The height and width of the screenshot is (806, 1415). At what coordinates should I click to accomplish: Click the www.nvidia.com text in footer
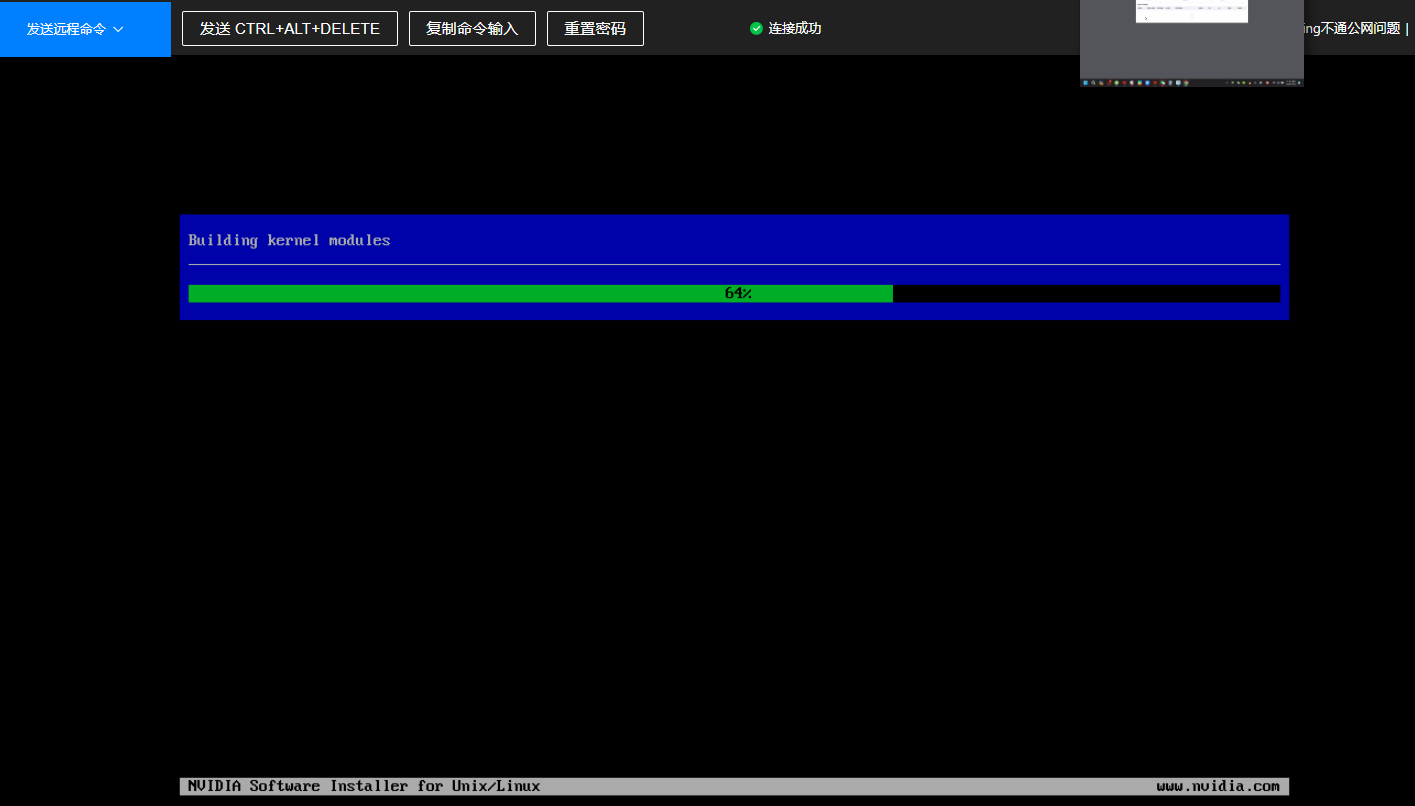(1217, 787)
